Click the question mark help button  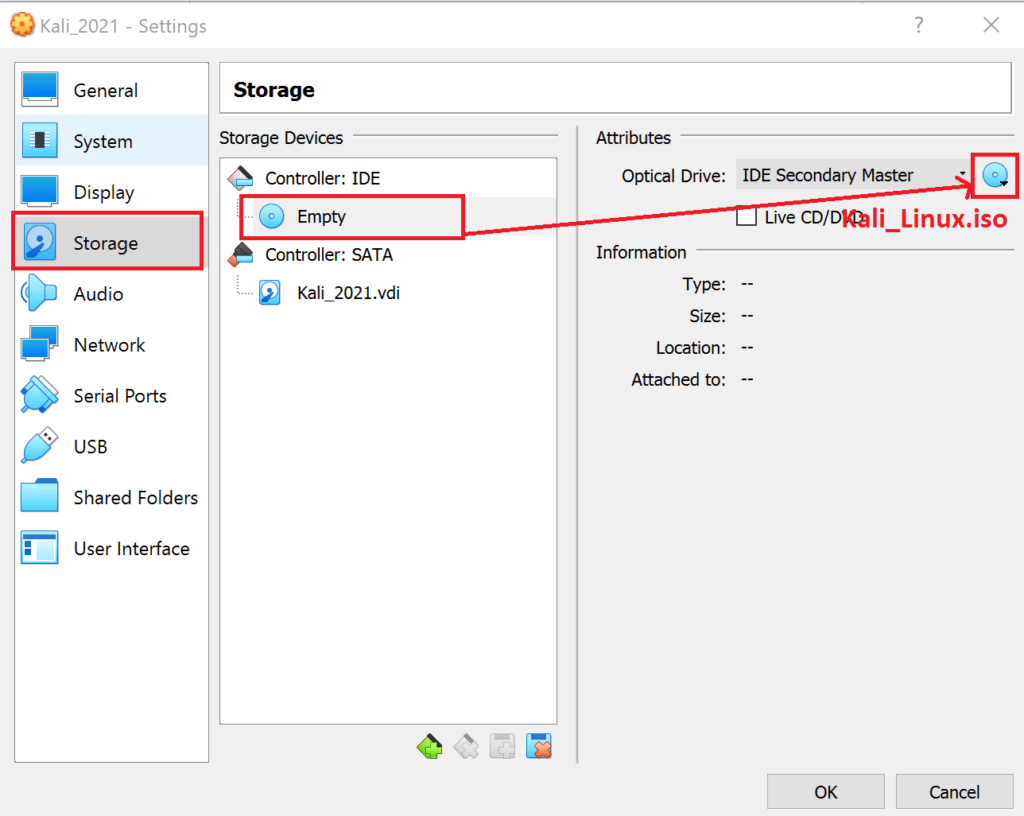pos(919,25)
